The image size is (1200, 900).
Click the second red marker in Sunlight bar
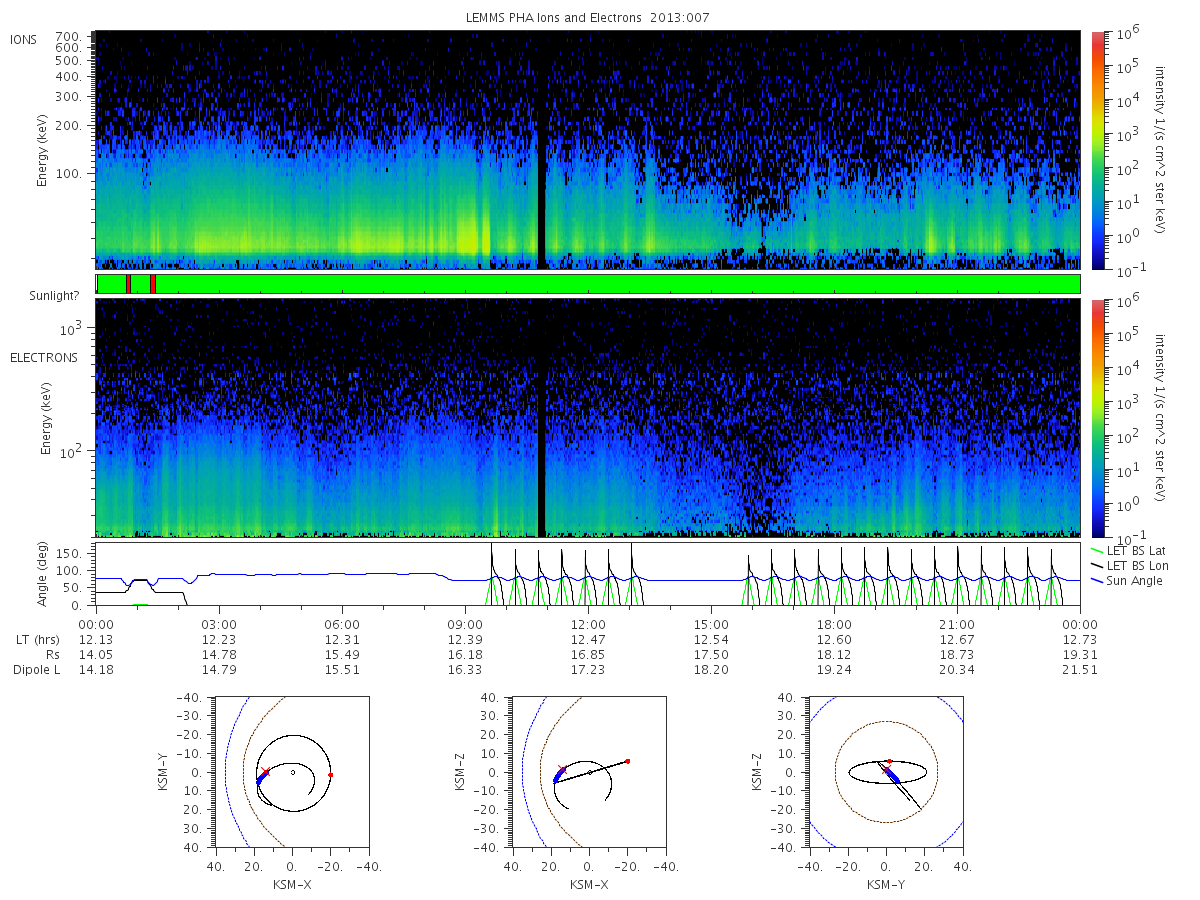click(x=152, y=284)
